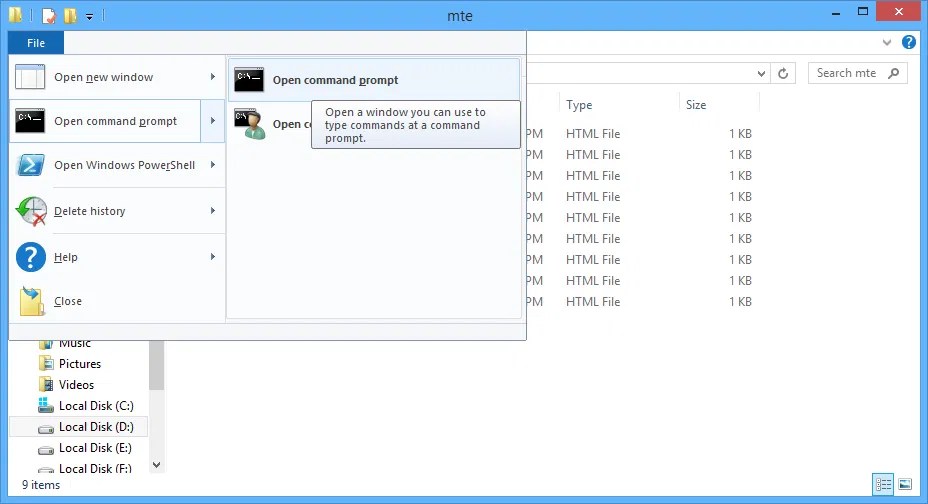
Task: Select Delete history menu entry
Action: (89, 211)
